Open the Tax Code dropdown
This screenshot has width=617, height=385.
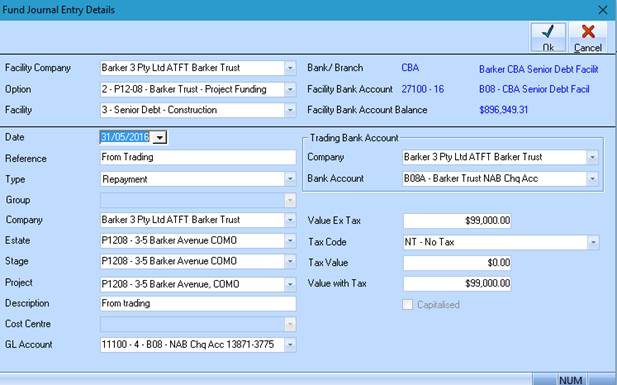(x=593, y=242)
